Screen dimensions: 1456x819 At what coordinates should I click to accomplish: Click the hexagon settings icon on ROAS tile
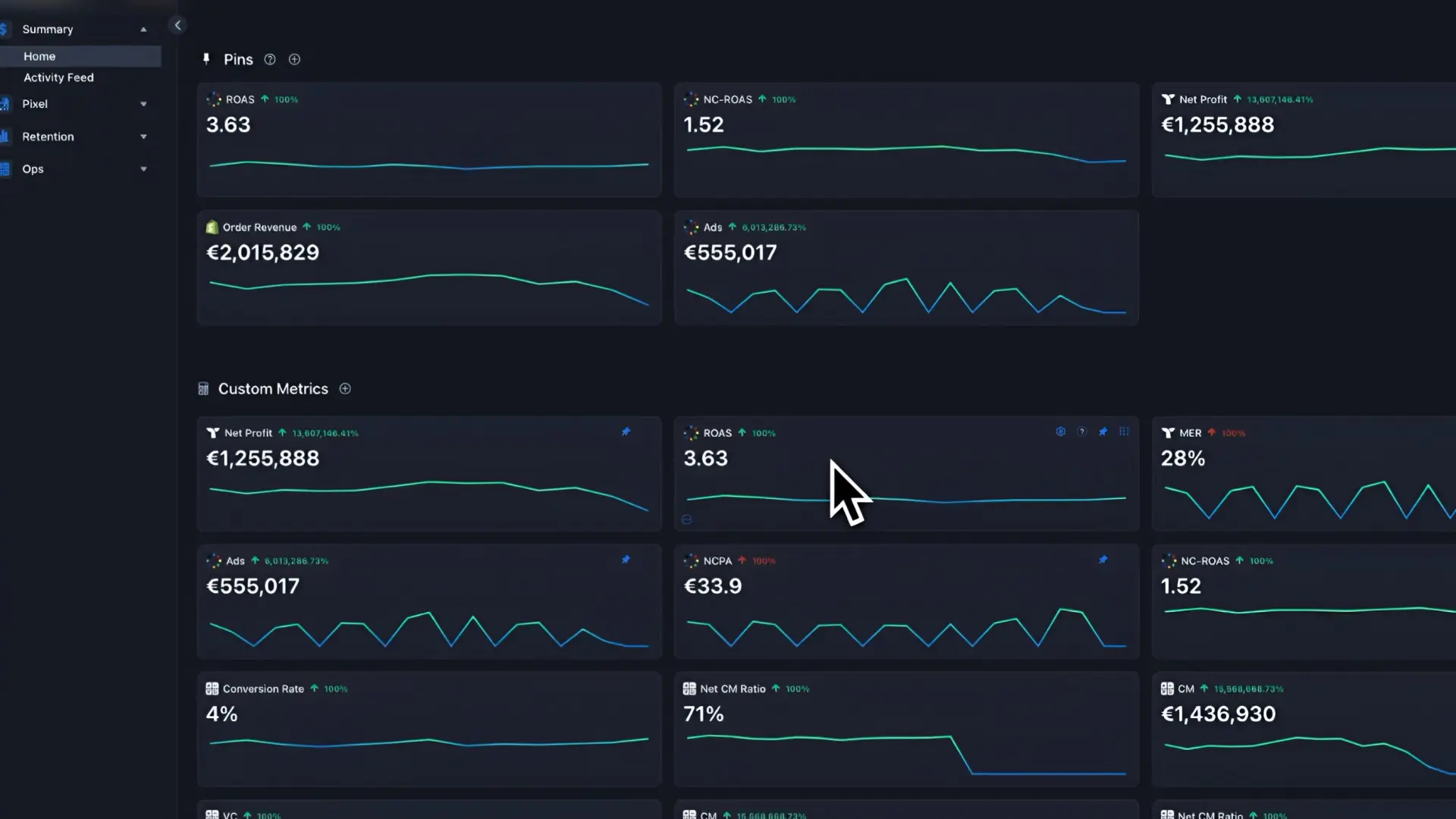pyautogui.click(x=1060, y=431)
